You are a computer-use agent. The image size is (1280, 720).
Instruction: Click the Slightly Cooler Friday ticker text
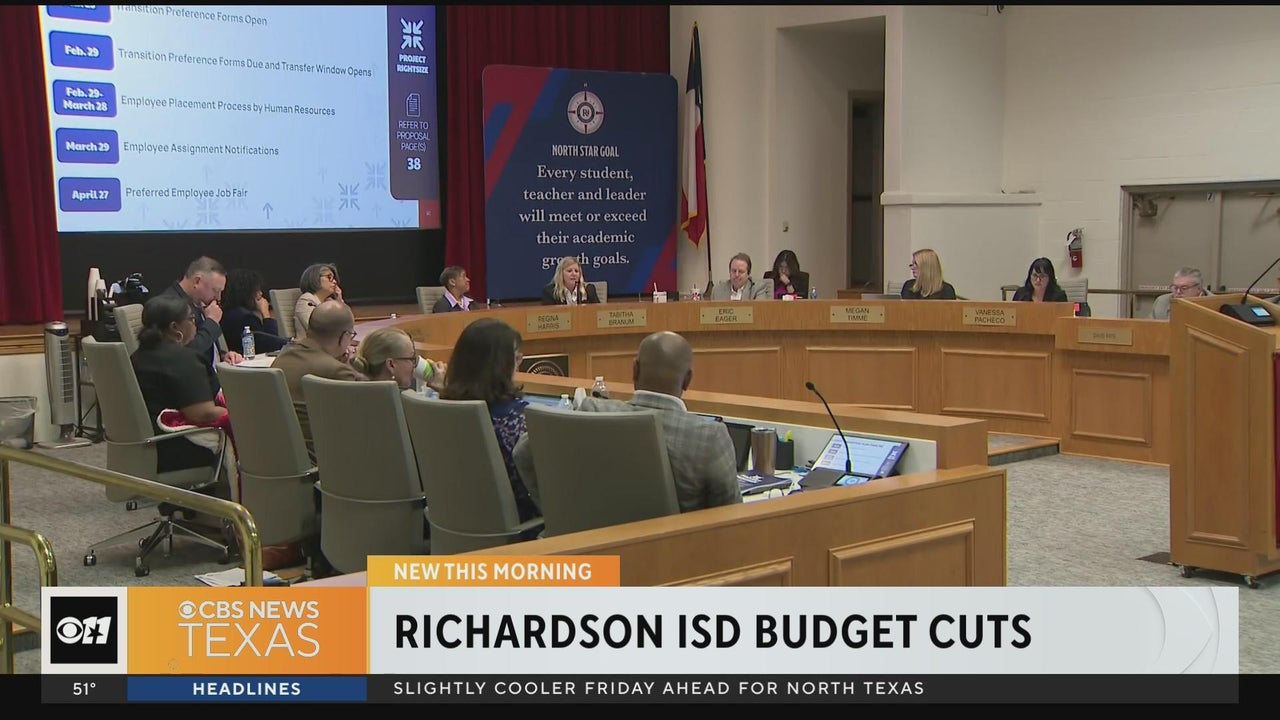pos(658,689)
